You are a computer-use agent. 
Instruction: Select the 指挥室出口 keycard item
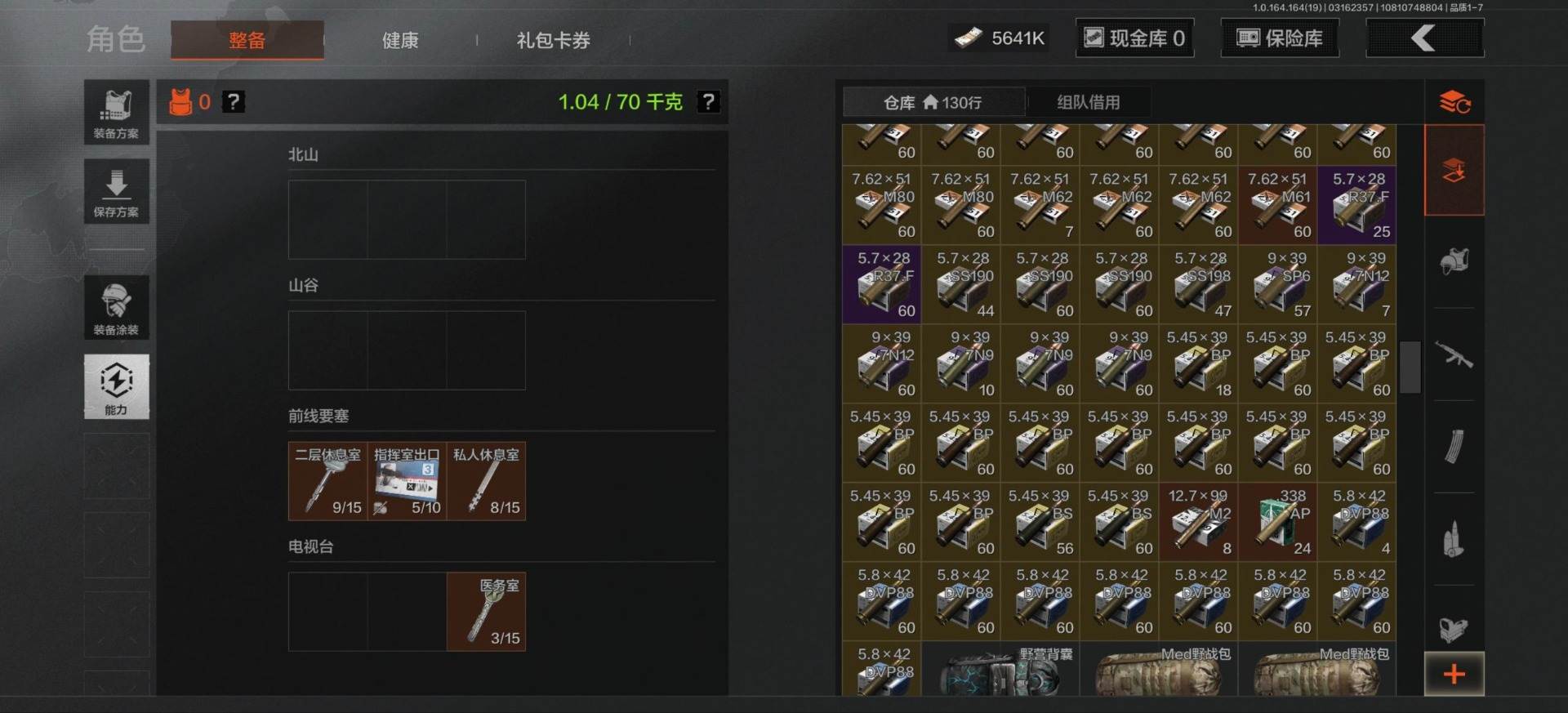coord(407,481)
